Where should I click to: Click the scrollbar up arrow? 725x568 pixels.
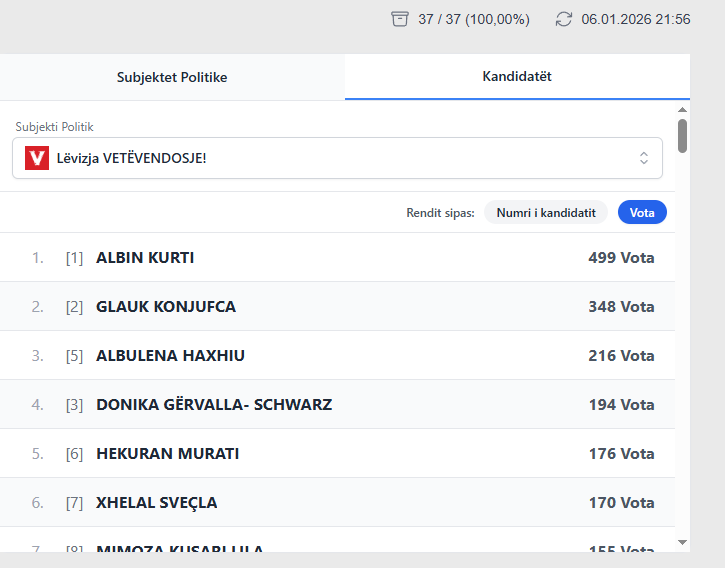pos(683,109)
